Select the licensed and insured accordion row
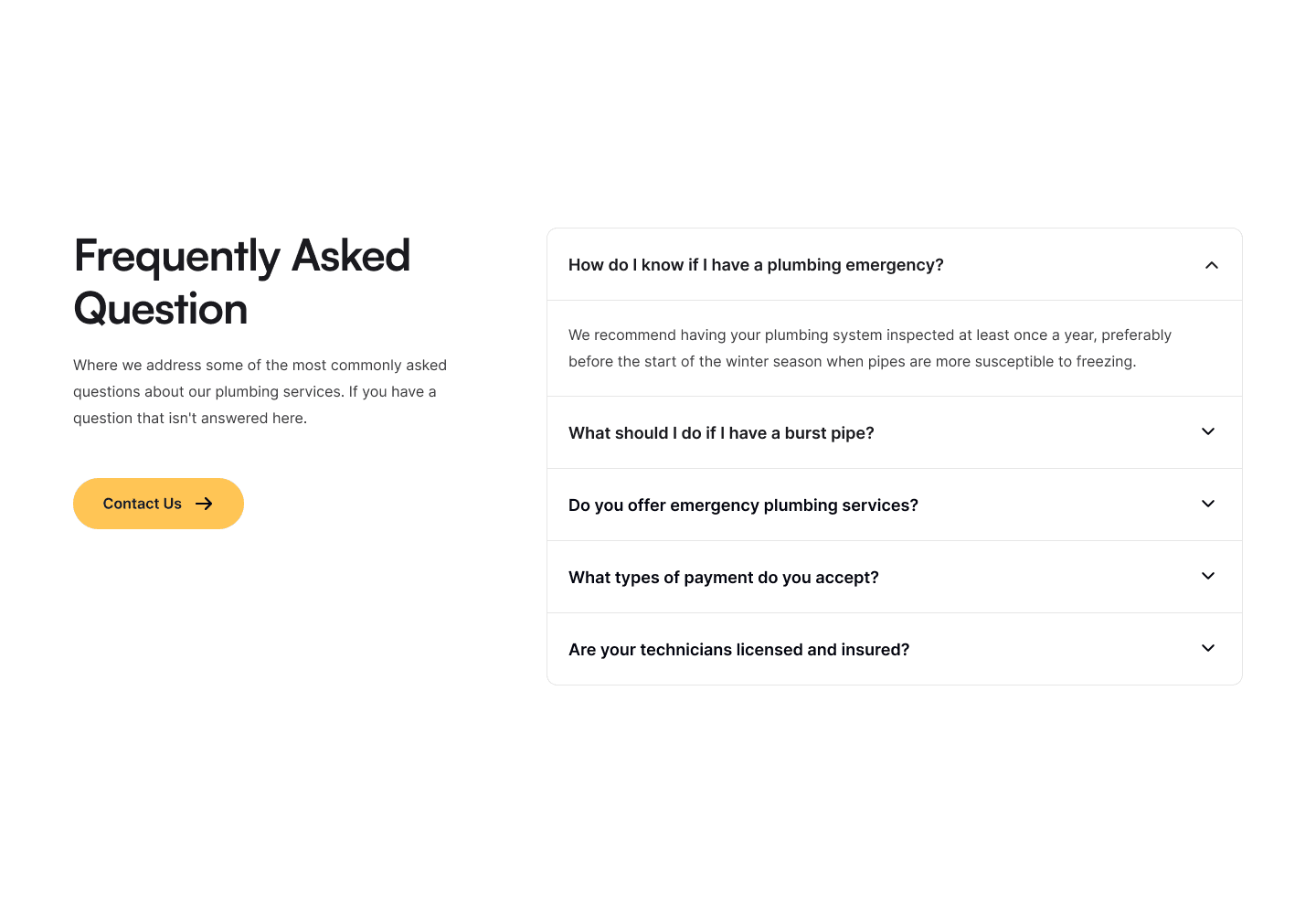 click(x=895, y=649)
